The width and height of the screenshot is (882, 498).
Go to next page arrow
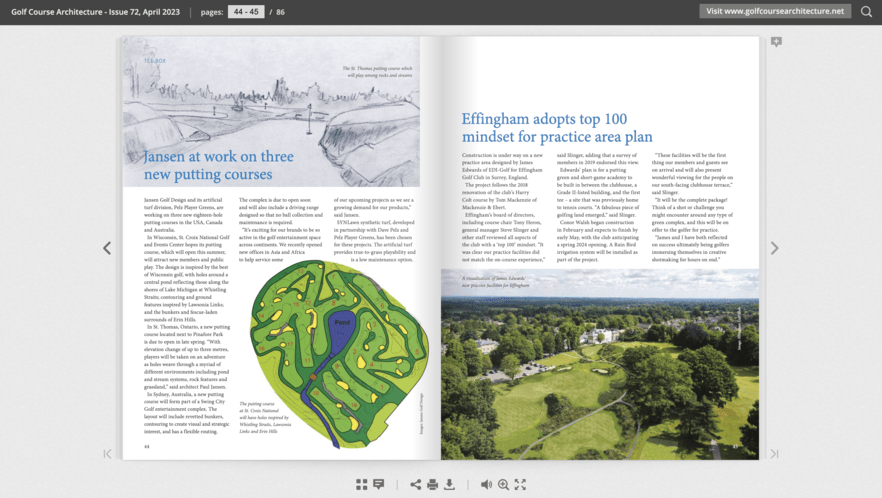775,248
